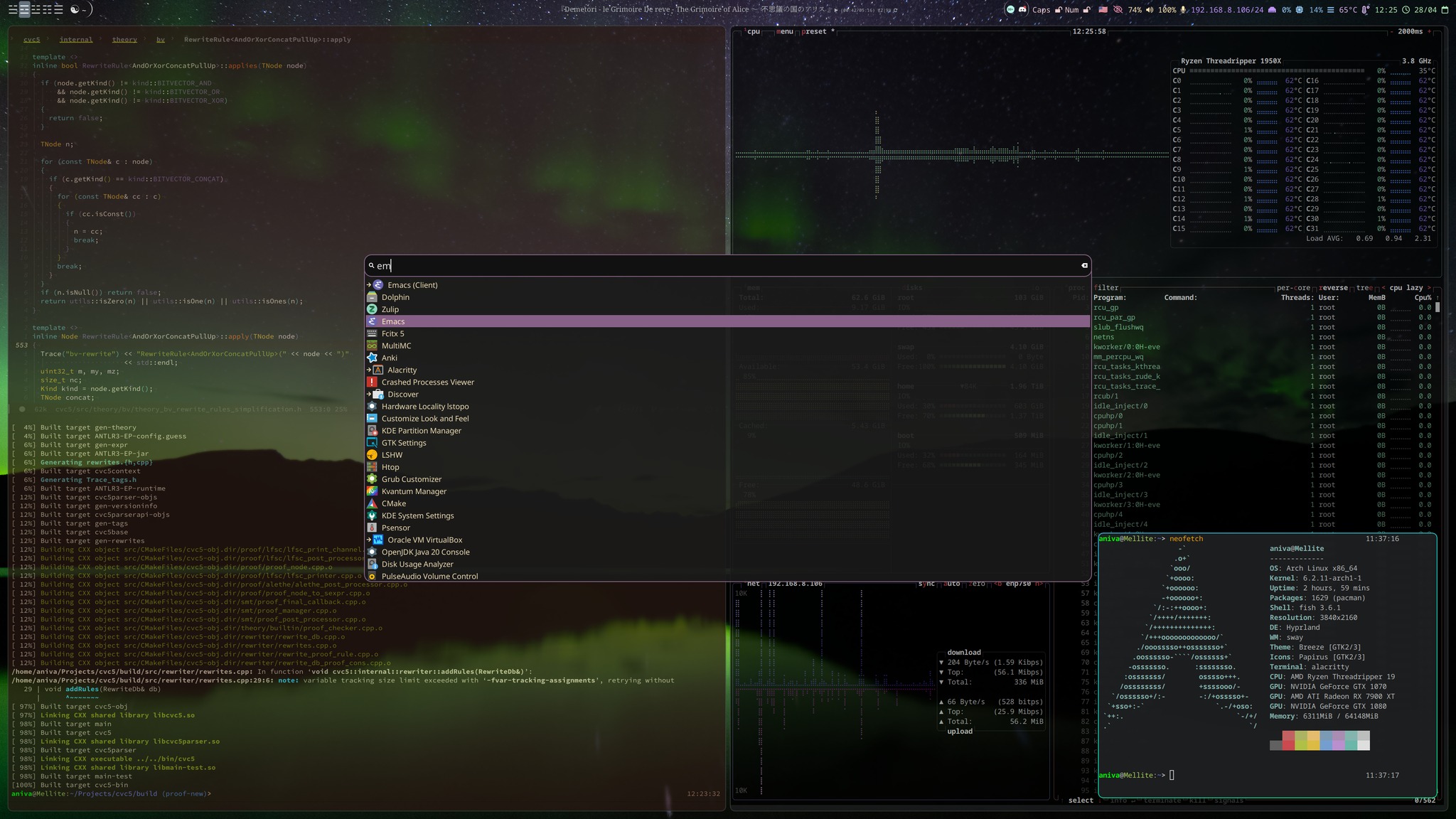Click the Emacs breadcrumb 'cvc5'

tap(32, 40)
